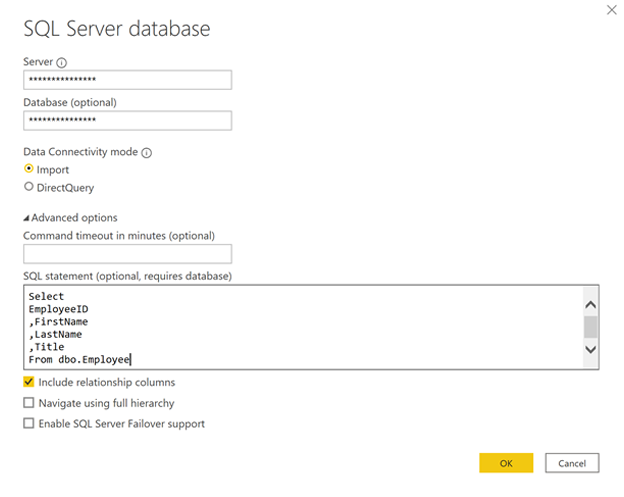624x497 pixels.
Task: Click the info icon beside Server label
Action: point(62,62)
